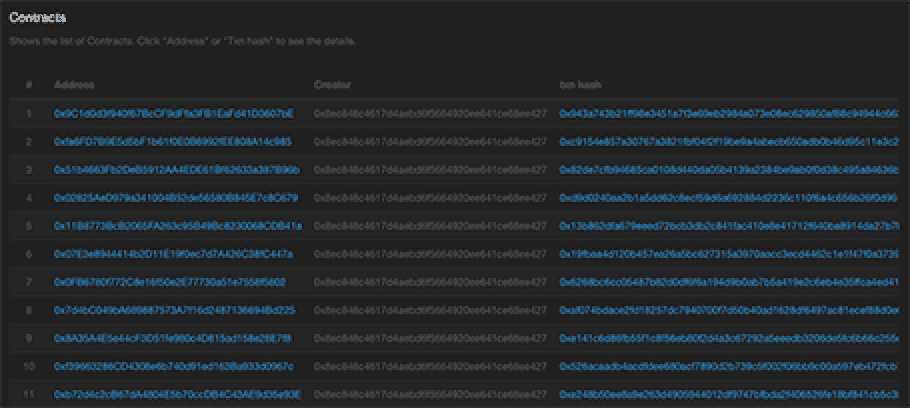Image resolution: width=910 pixels, height=408 pixels.
Task: Click the Creator column header
Action: pyautogui.click(x=330, y=85)
